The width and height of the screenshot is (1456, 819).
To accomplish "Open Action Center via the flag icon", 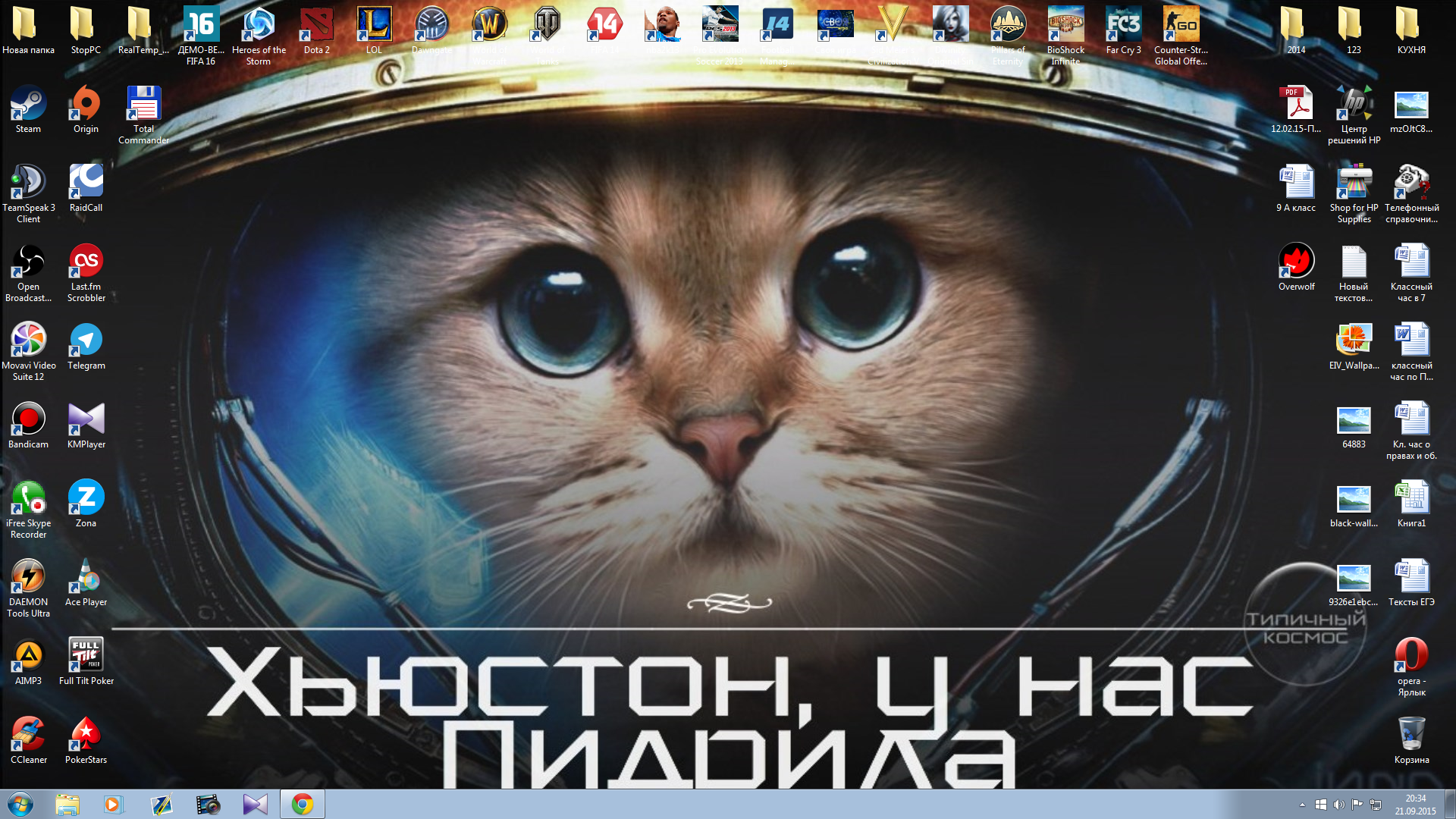I will click(1358, 805).
